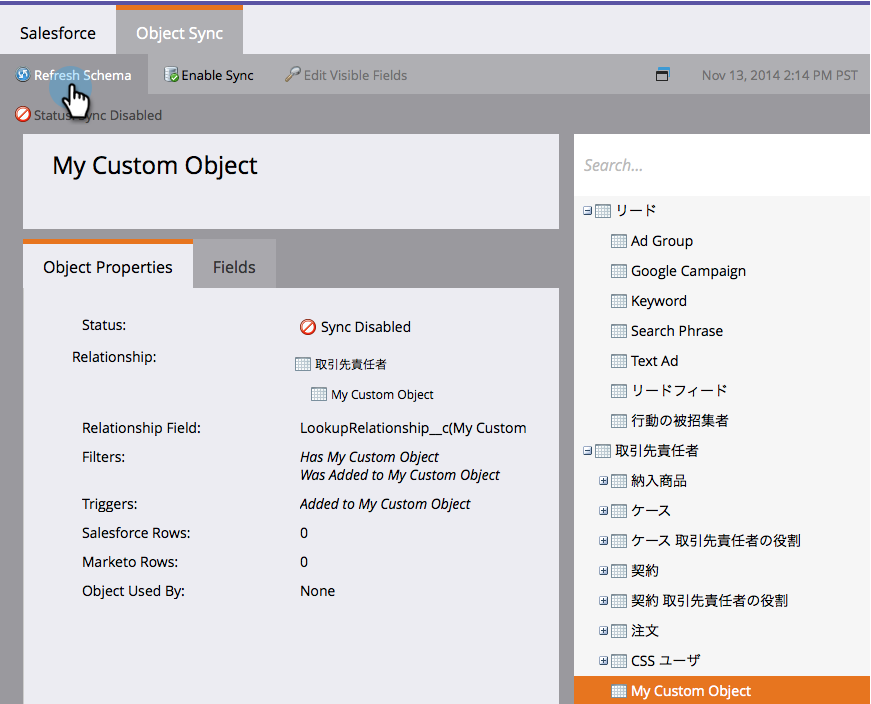Image resolution: width=871 pixels, height=704 pixels.
Task: Click the table icon next to Text Ad
Action: pos(619,361)
